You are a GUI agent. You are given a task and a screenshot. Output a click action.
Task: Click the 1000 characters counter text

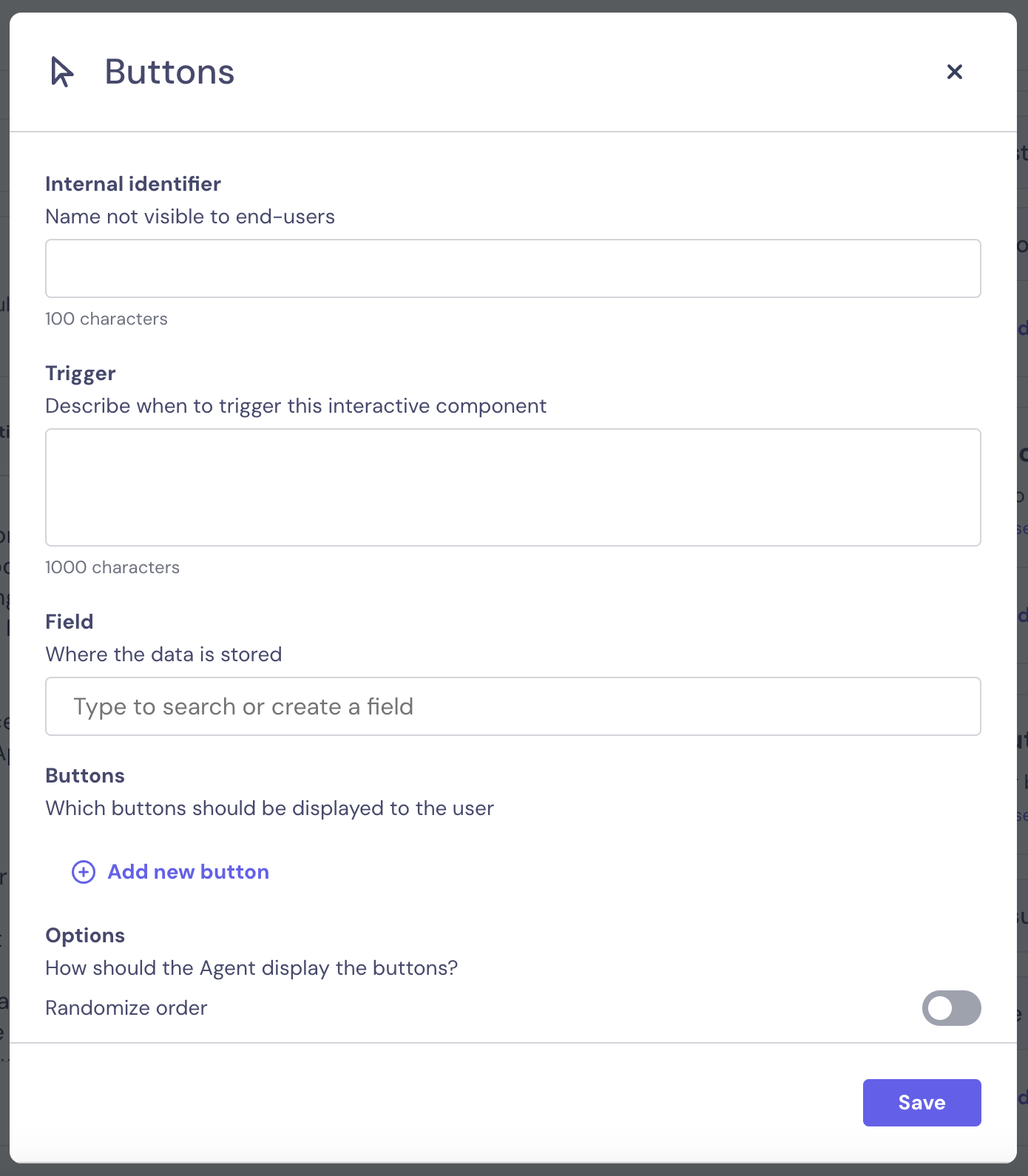112,567
